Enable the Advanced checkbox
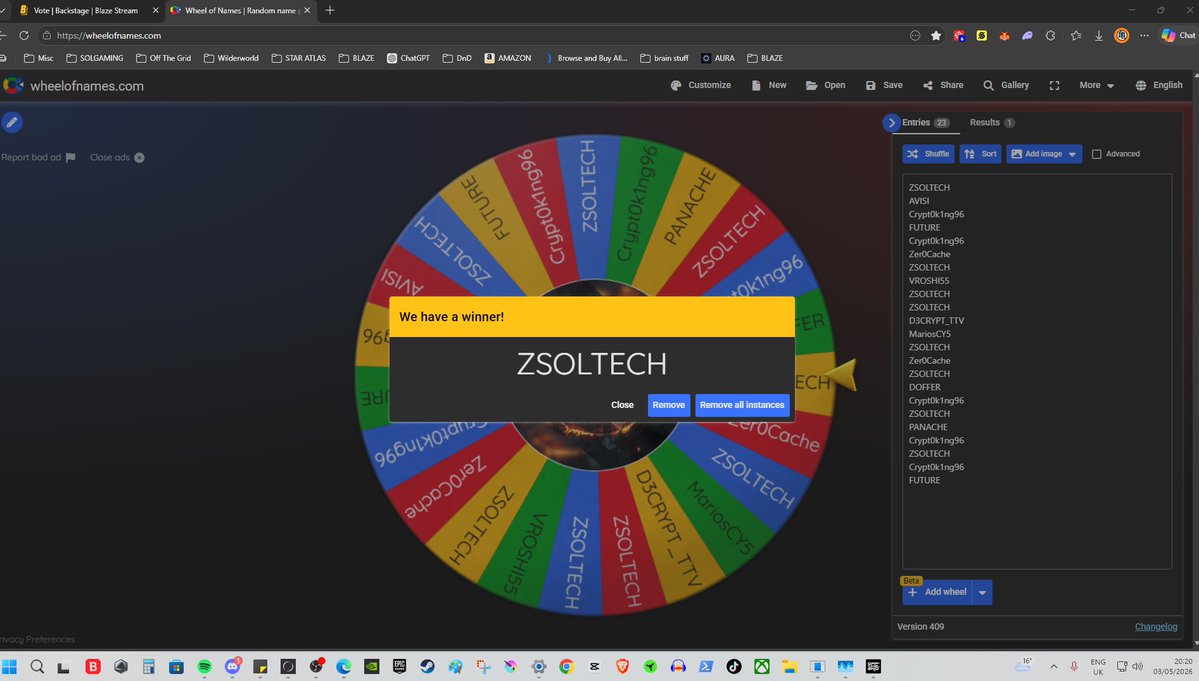This screenshot has width=1199, height=681. pyautogui.click(x=1097, y=154)
